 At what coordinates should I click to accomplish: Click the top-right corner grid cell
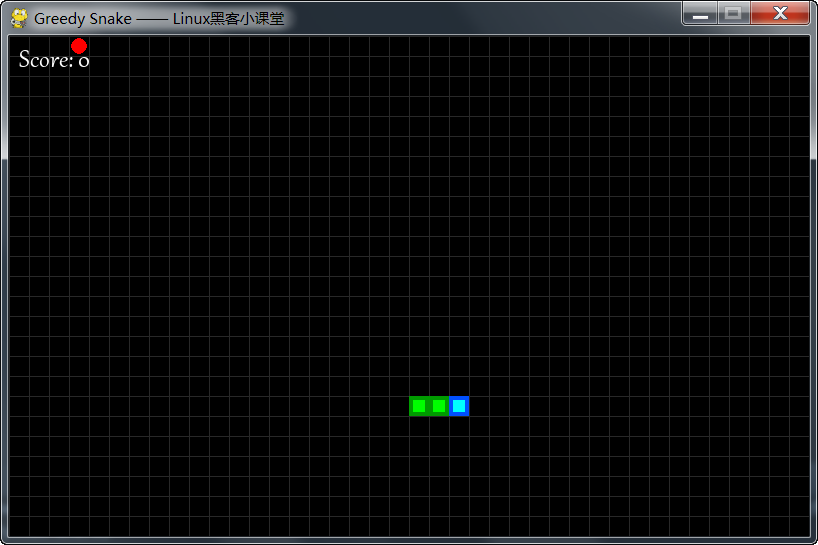(x=799, y=46)
